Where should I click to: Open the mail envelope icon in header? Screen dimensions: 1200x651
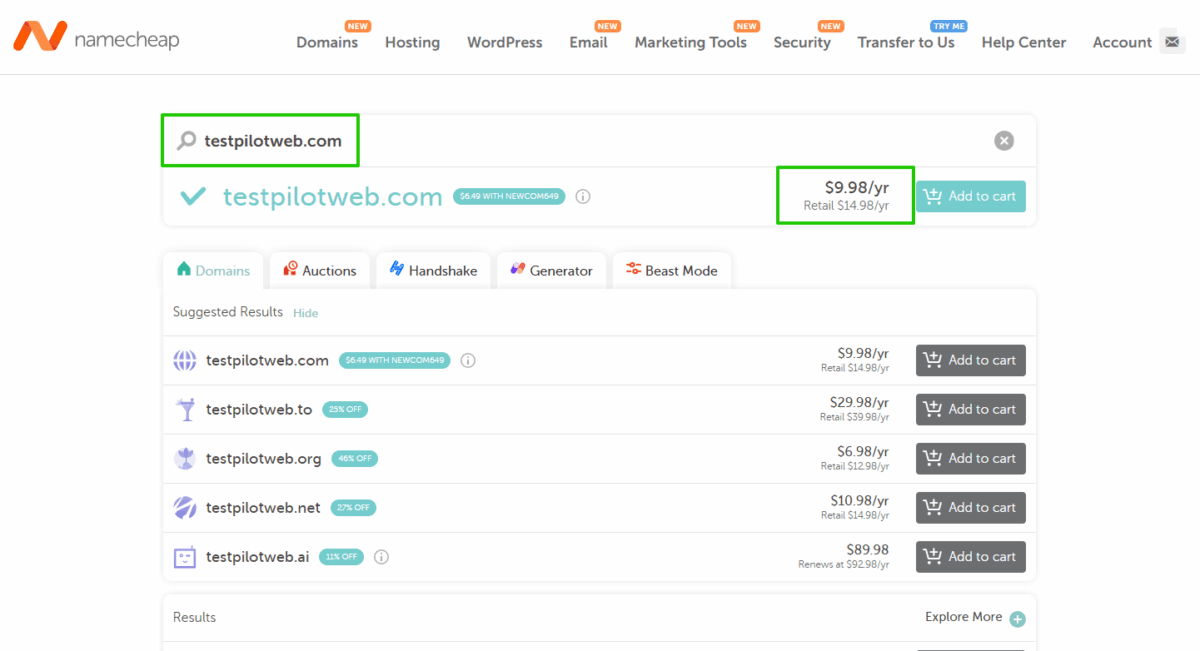click(1172, 42)
